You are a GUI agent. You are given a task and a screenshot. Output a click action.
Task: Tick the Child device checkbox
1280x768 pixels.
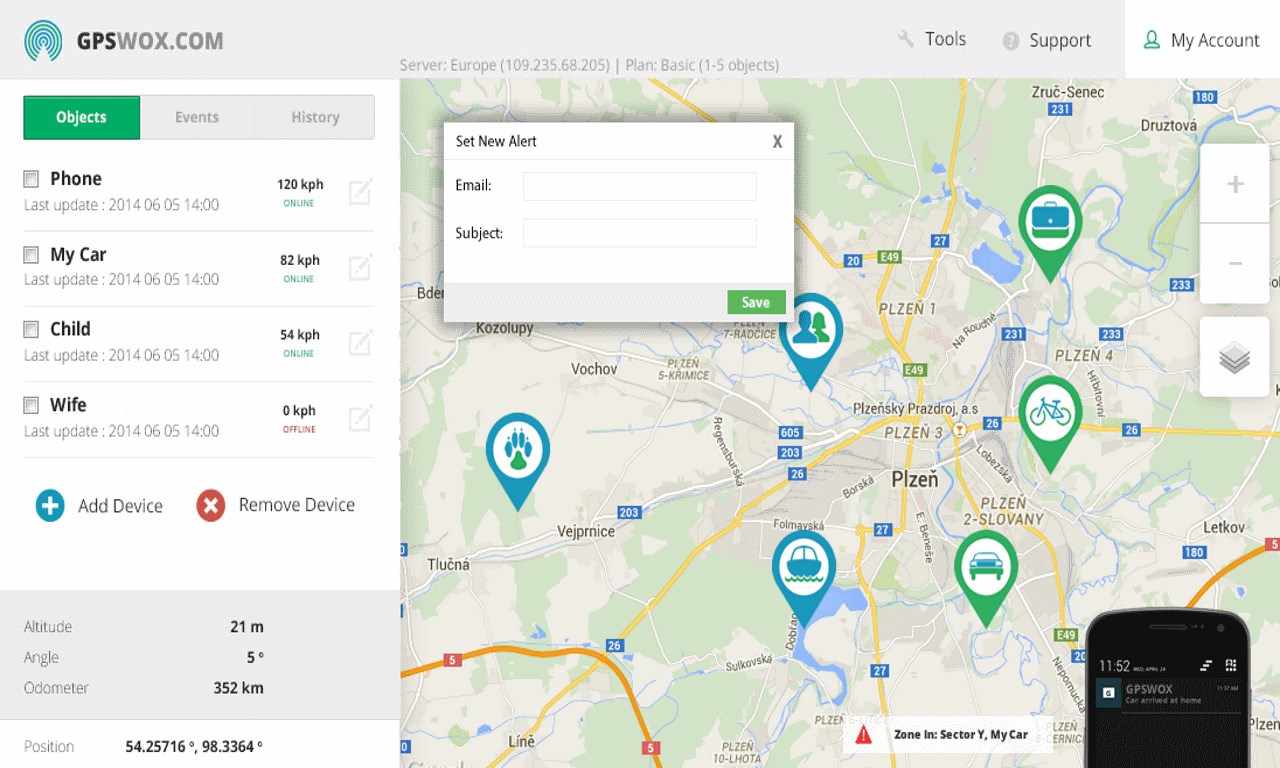tap(29, 329)
